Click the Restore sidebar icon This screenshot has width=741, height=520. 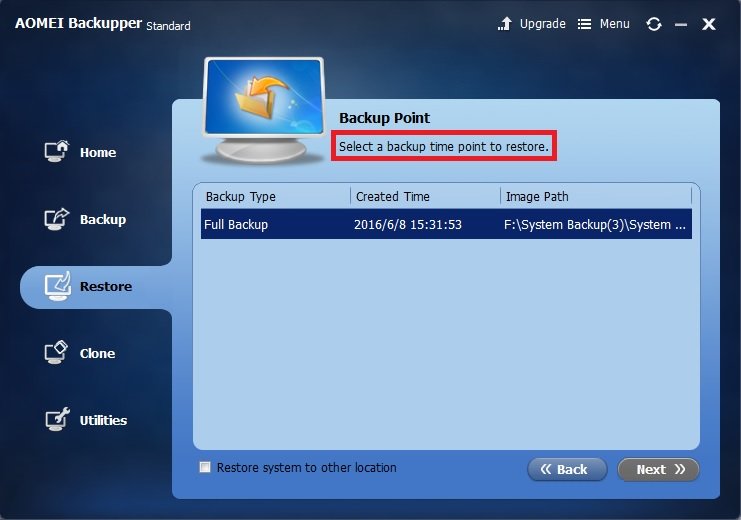tap(58, 286)
